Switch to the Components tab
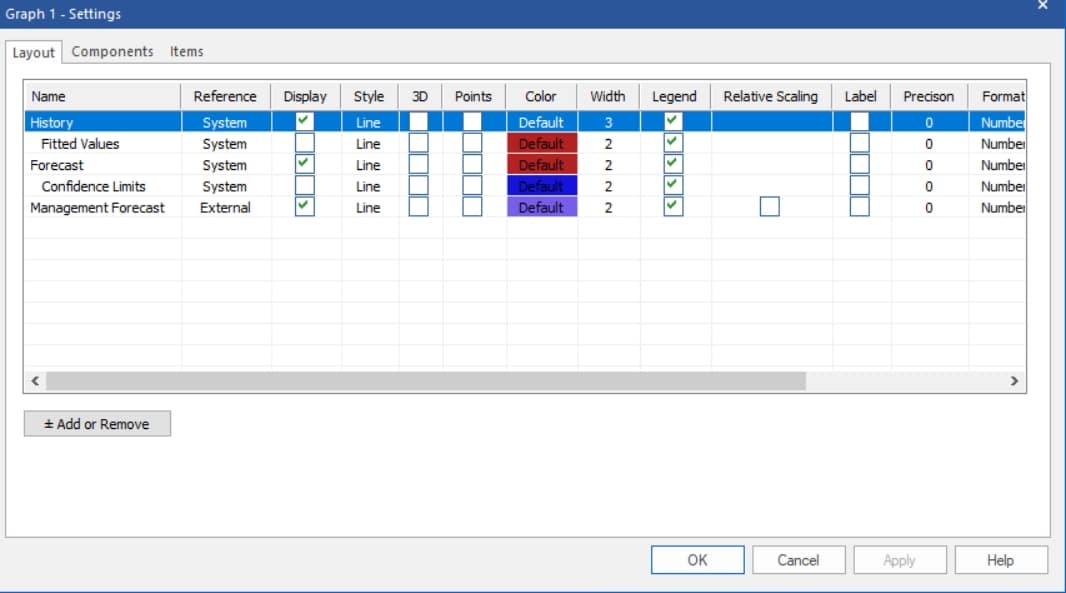Image resolution: width=1066 pixels, height=593 pixels. 112,51
